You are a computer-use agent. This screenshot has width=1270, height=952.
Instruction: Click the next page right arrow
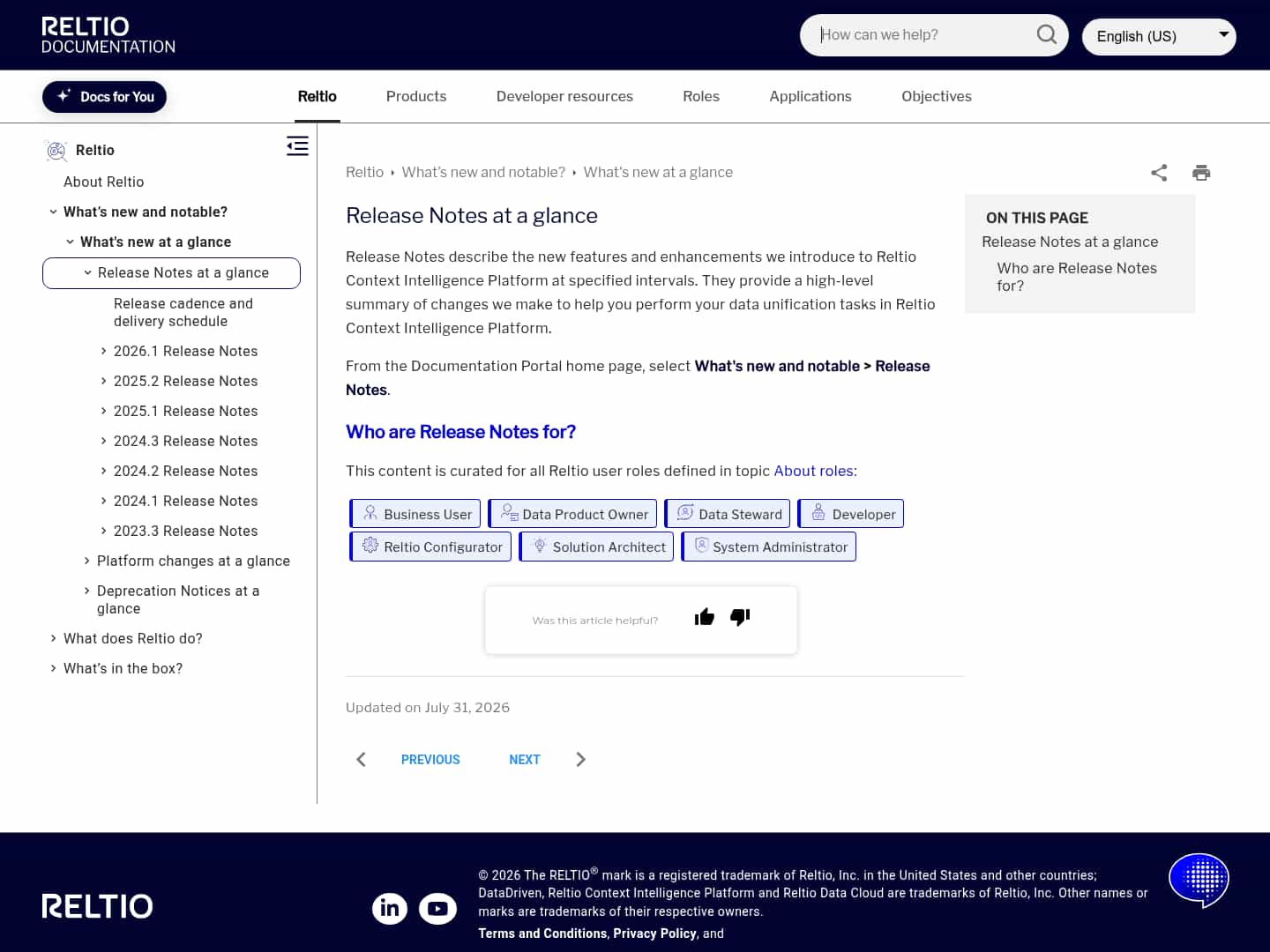[580, 760]
